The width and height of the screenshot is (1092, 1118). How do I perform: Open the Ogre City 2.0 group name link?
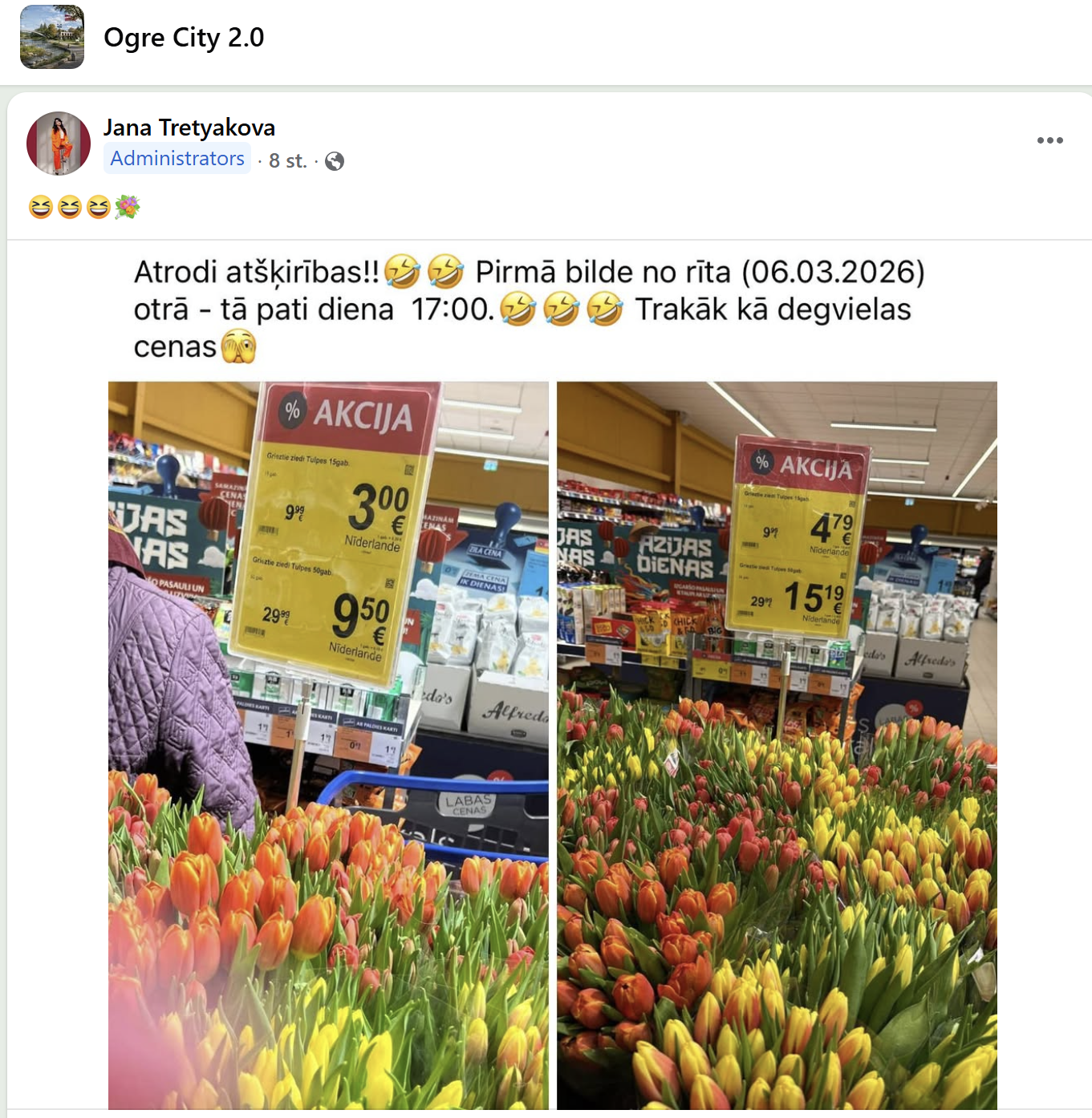pyautogui.click(x=184, y=38)
